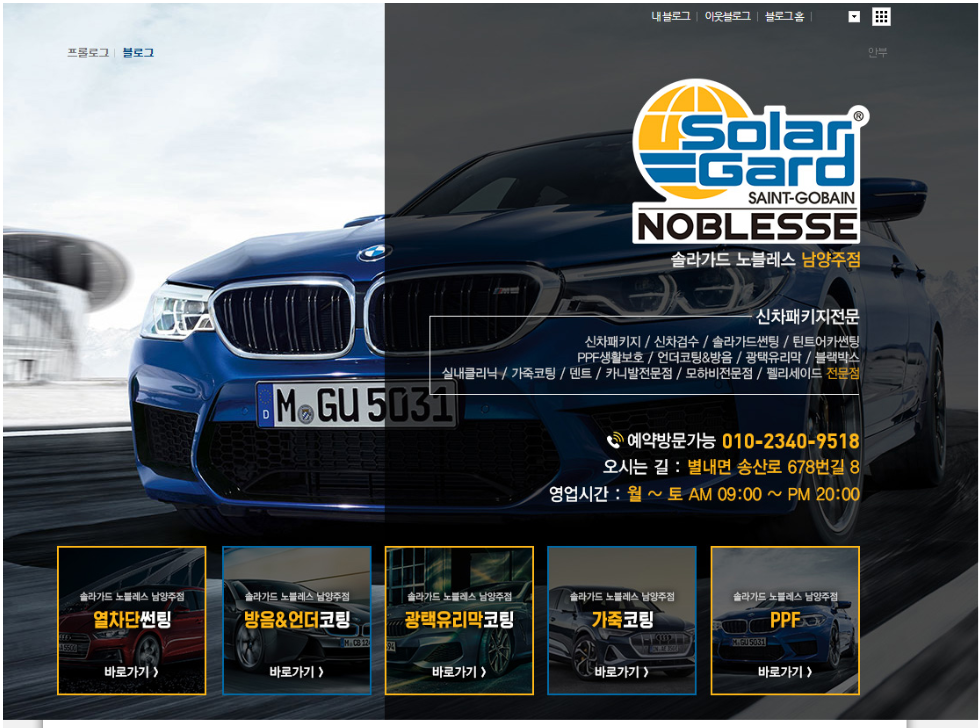Switch to the 프롤로그 tab
Viewport: 980px width, 728px height.
coord(88,52)
